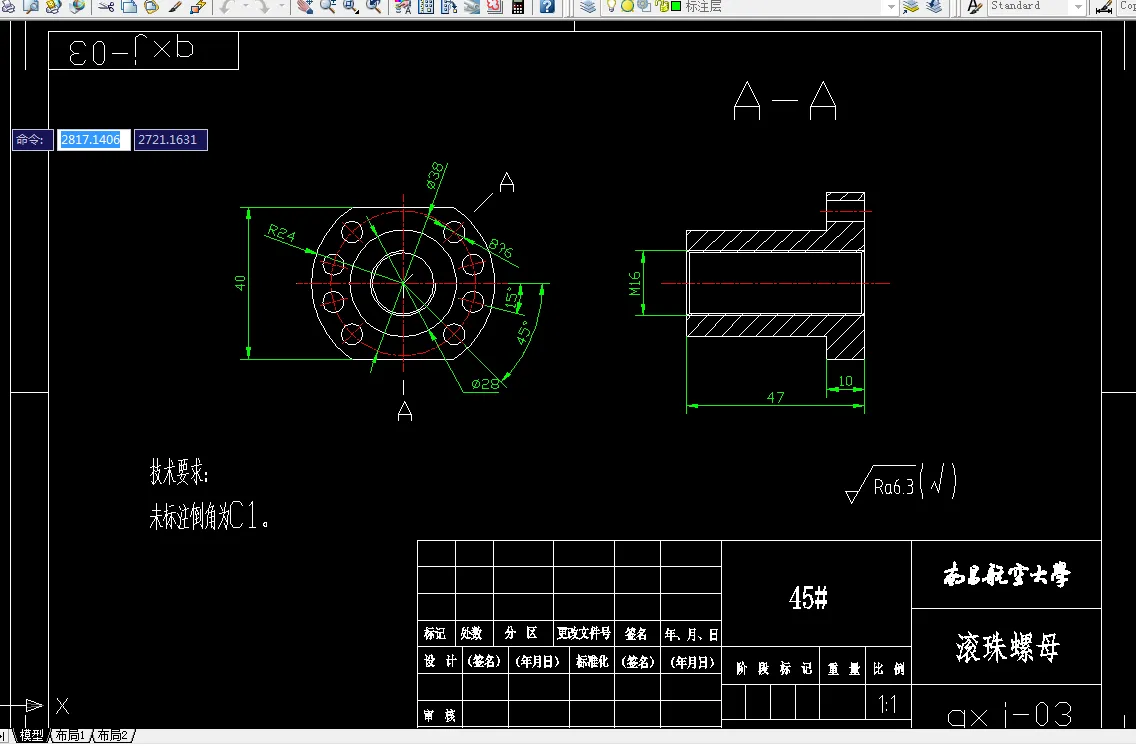Image resolution: width=1136 pixels, height=746 pixels.
Task: Click the Undo arrow icon
Action: click(x=227, y=7)
